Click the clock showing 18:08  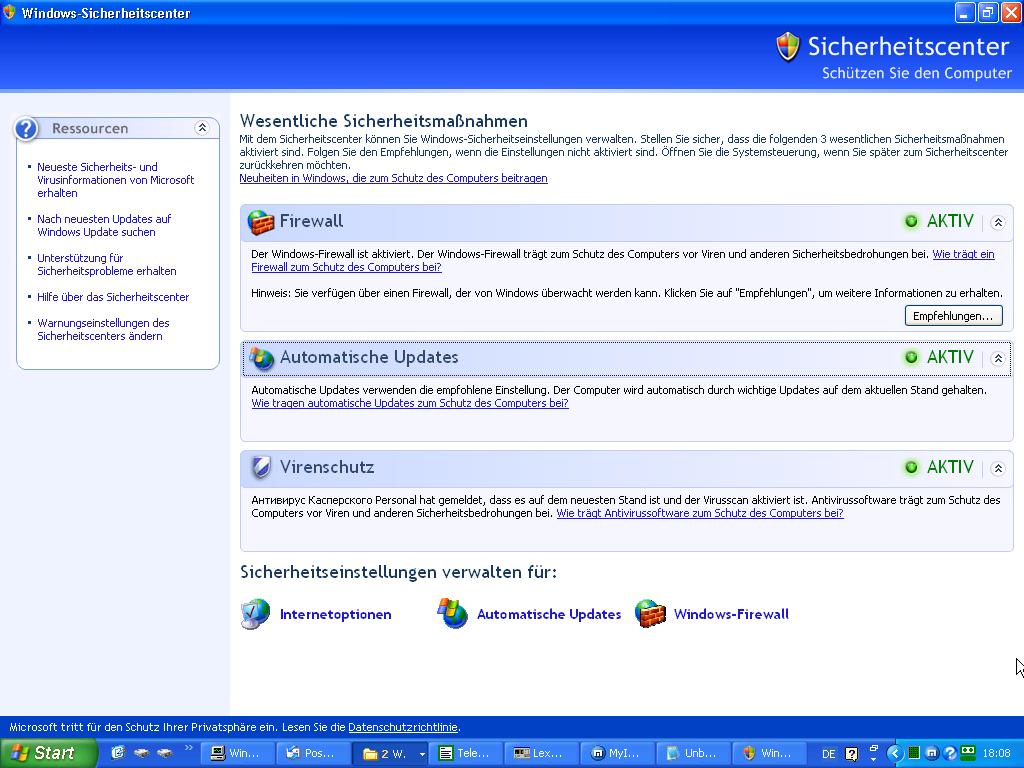pyautogui.click(x=996, y=754)
